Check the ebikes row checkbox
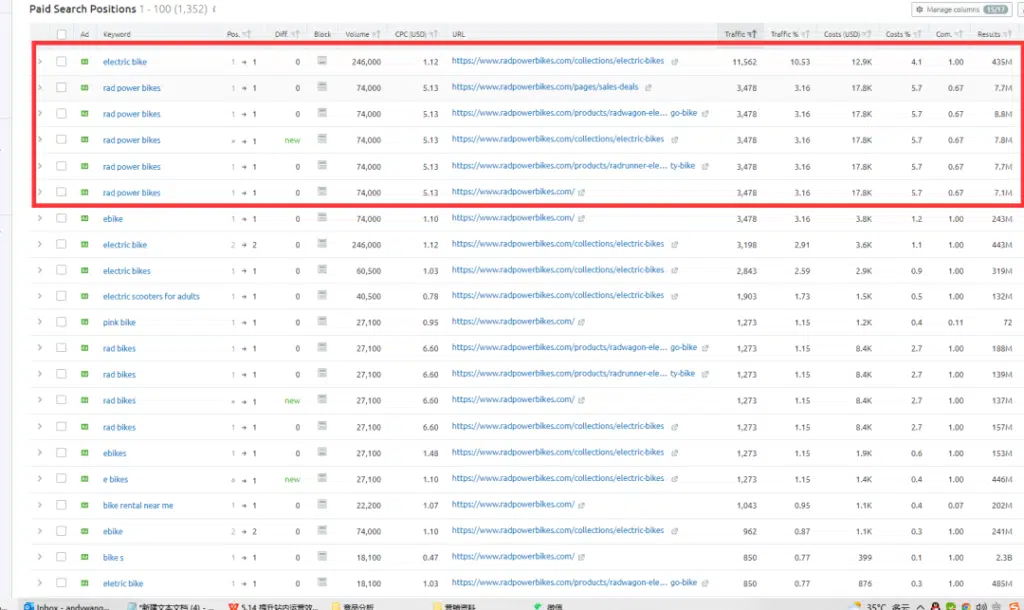The height and width of the screenshot is (610, 1024). pyautogui.click(x=61, y=453)
